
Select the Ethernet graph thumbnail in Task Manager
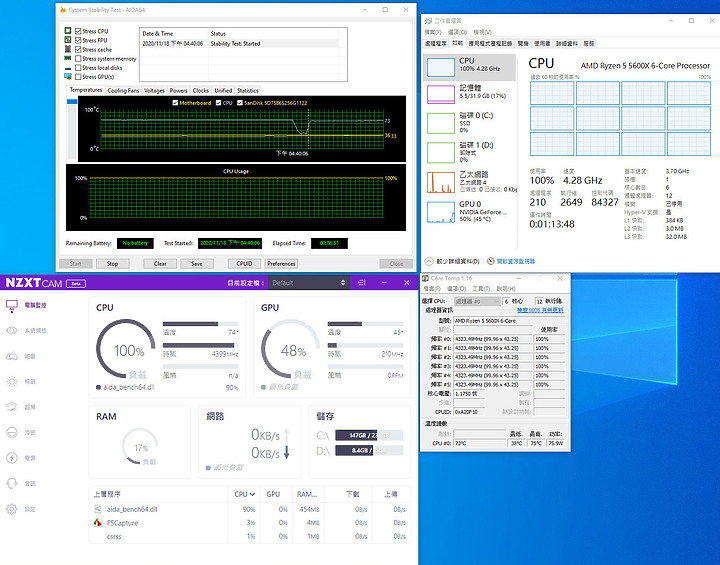pyautogui.click(x=441, y=182)
